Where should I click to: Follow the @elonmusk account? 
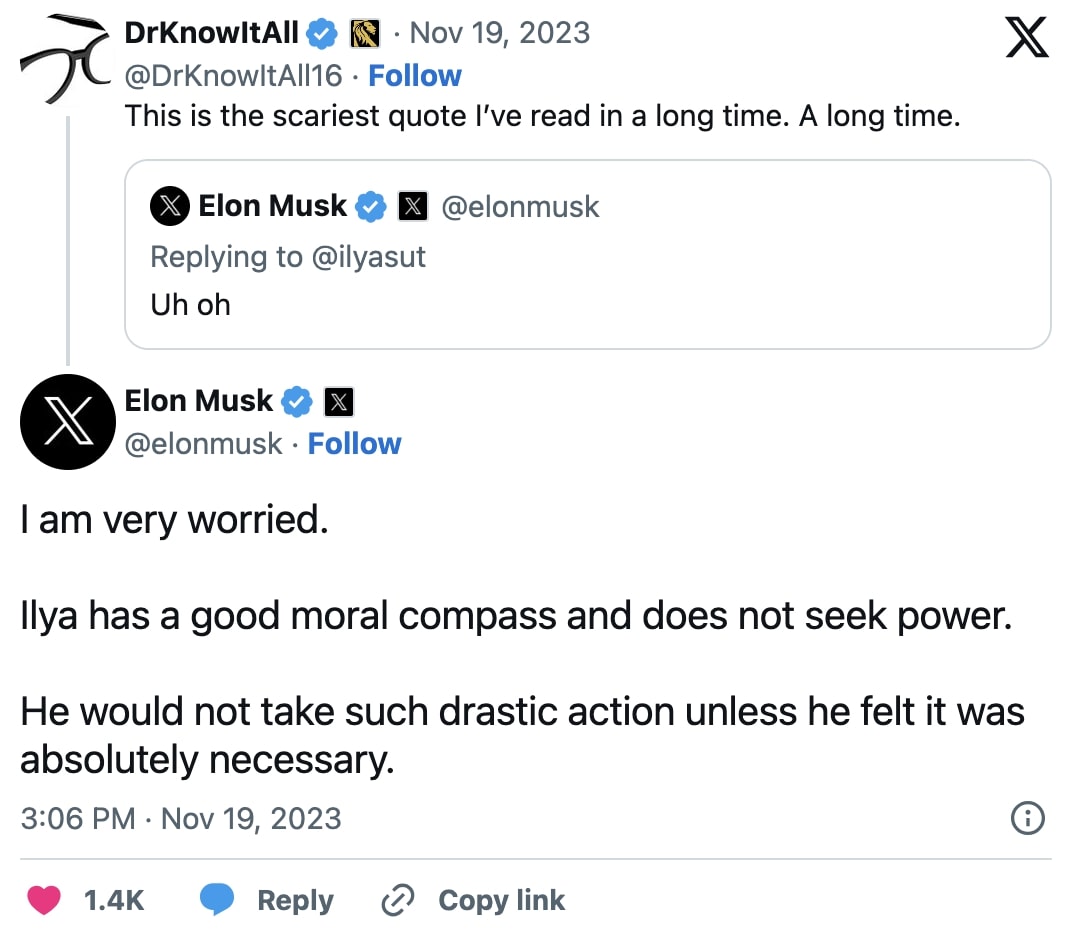tap(354, 444)
